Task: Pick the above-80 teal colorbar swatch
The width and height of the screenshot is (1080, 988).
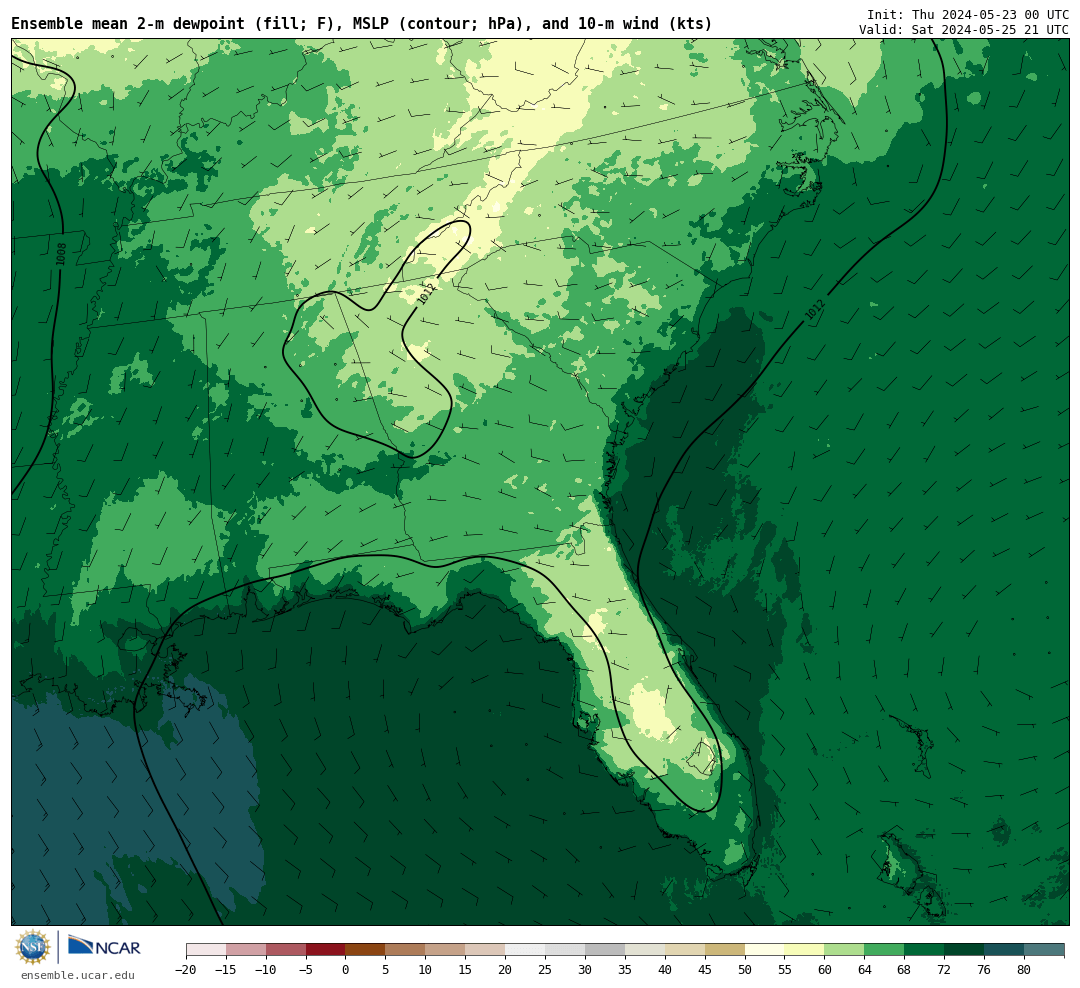Action: (x=1045, y=950)
